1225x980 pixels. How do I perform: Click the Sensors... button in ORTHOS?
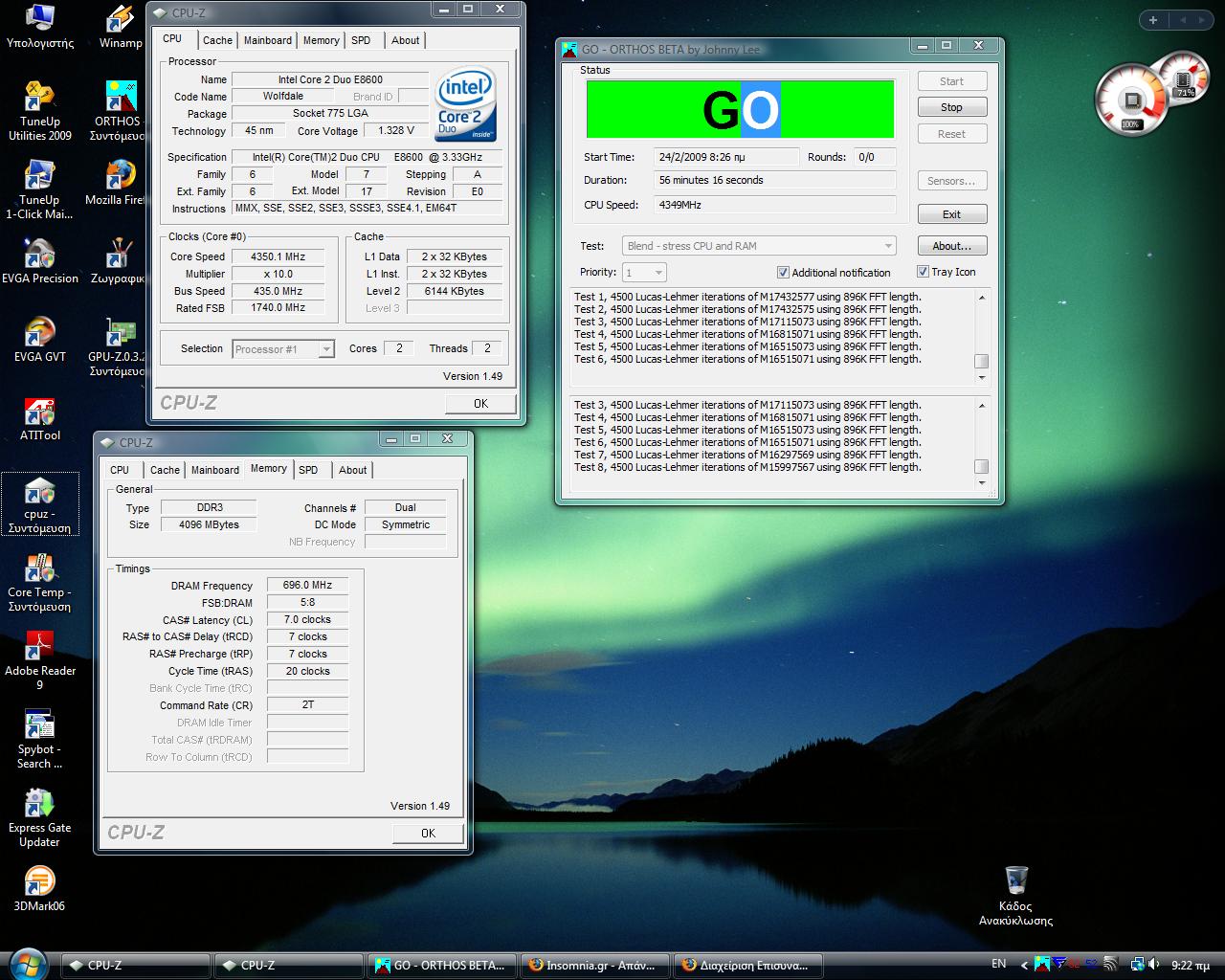coord(951,181)
